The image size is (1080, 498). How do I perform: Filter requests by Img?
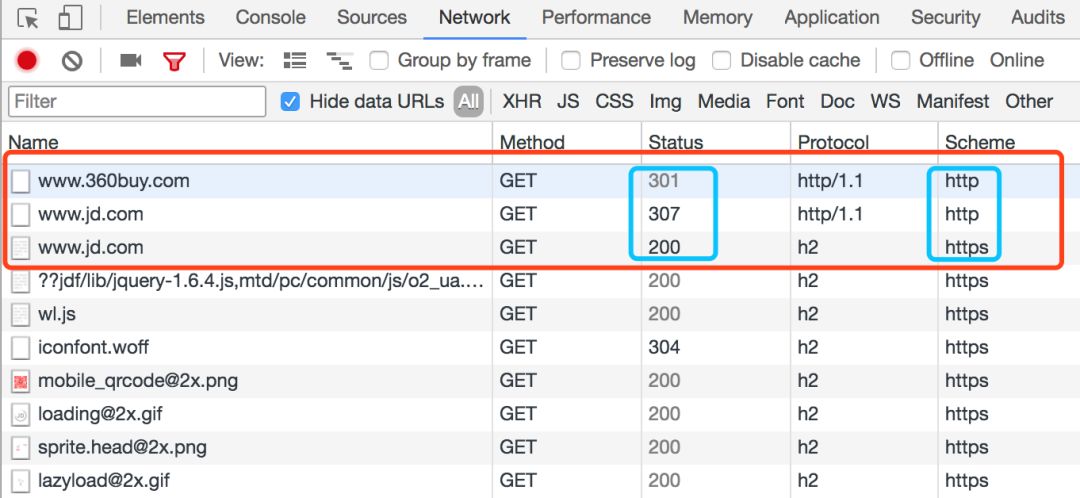pos(665,102)
